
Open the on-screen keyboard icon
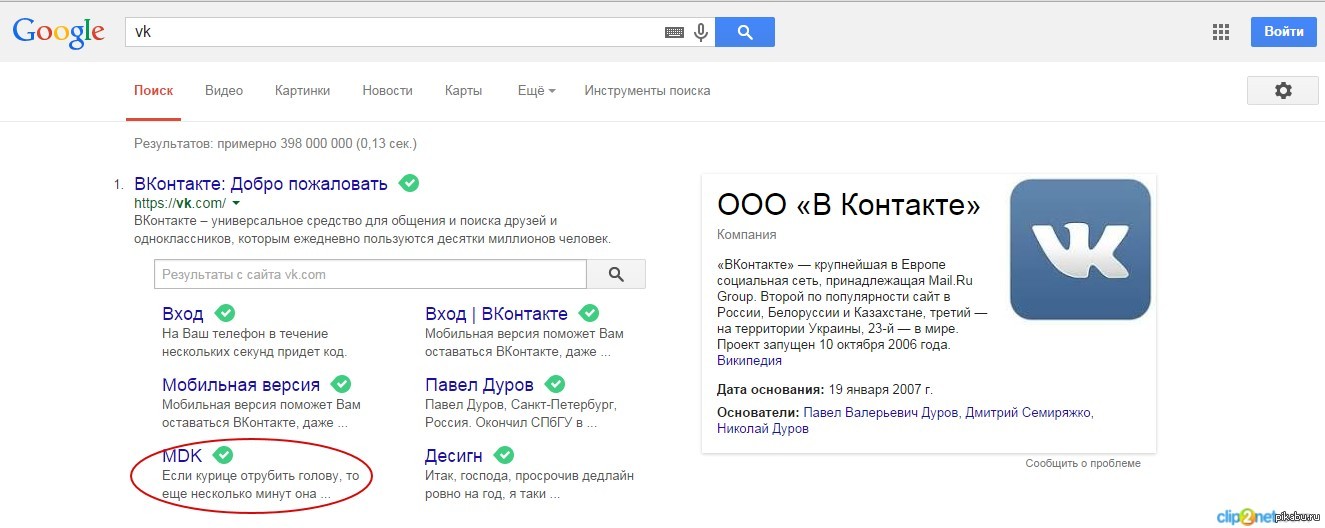(675, 32)
